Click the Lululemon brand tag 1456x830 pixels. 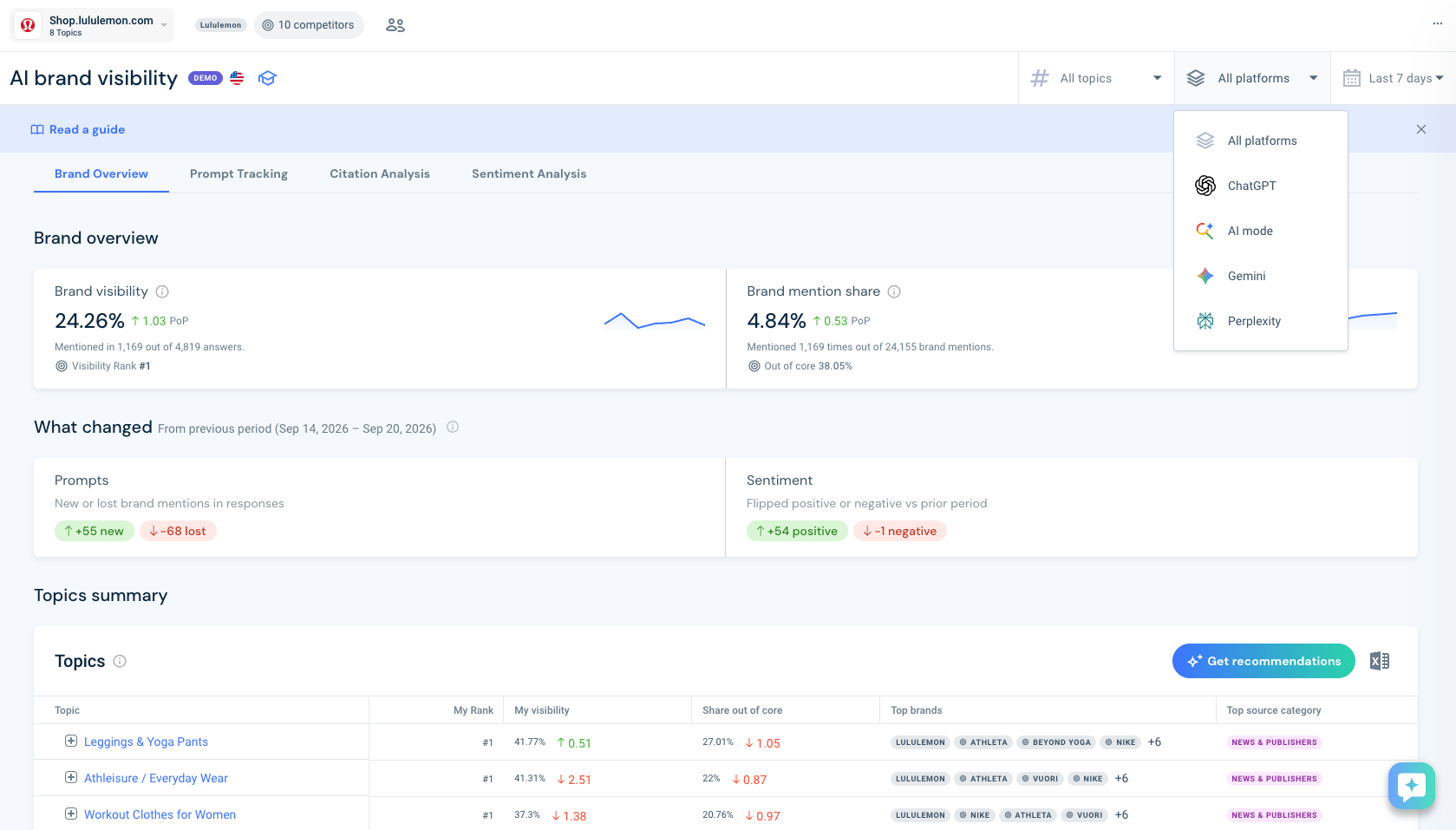(x=221, y=25)
